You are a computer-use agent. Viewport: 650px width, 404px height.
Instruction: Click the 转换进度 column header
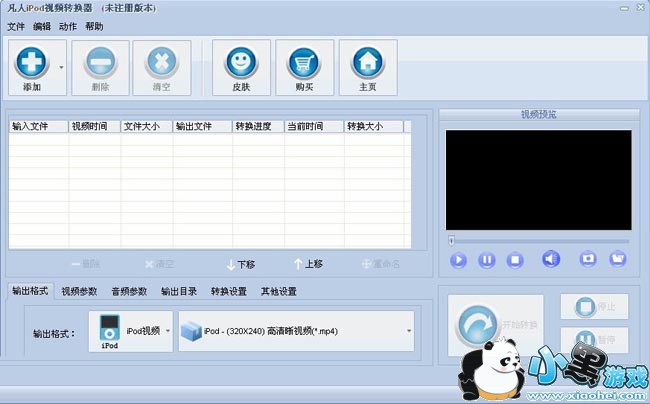coord(259,126)
